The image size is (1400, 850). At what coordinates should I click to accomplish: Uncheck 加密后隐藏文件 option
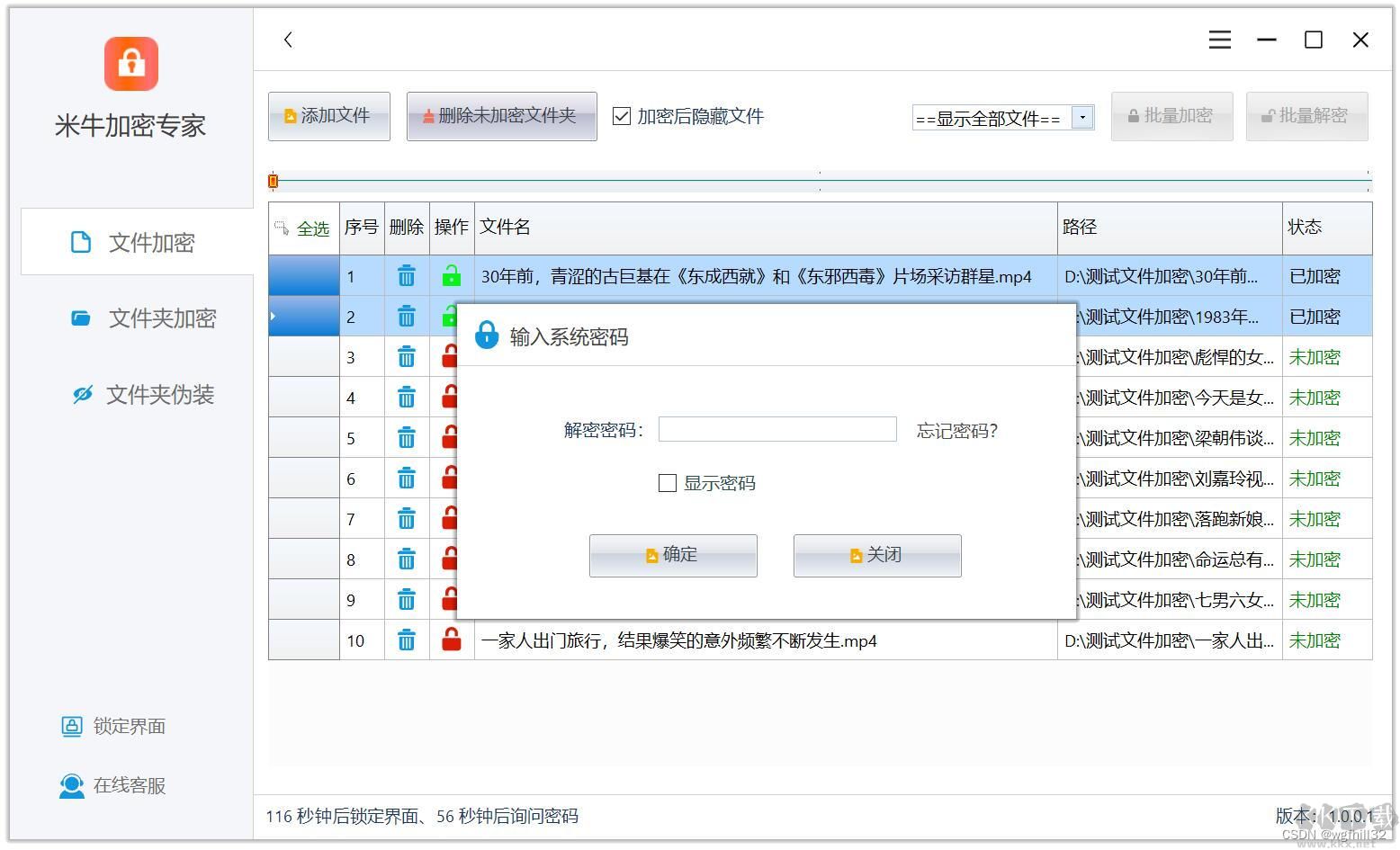622,116
